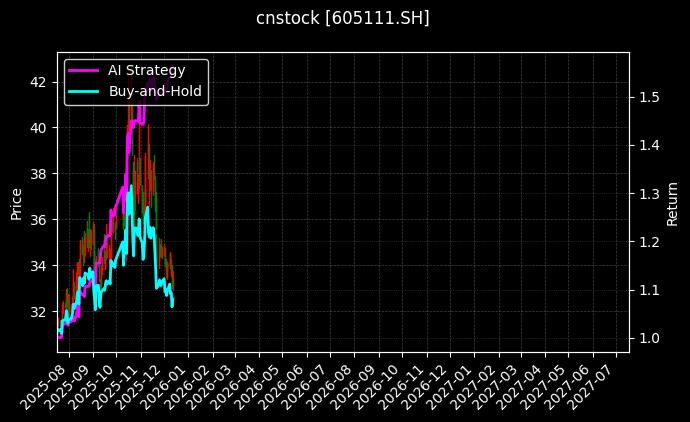Image resolution: width=690 pixels, height=422 pixels.
Task: Select the AI Strategy legend label
Action: click(146, 70)
